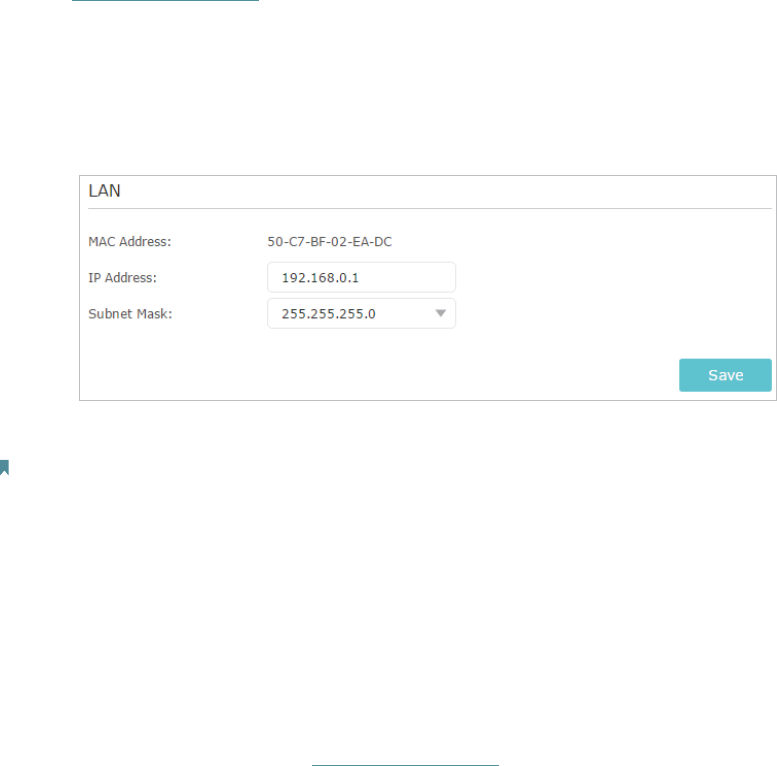Click the IP Address input field

point(361,277)
